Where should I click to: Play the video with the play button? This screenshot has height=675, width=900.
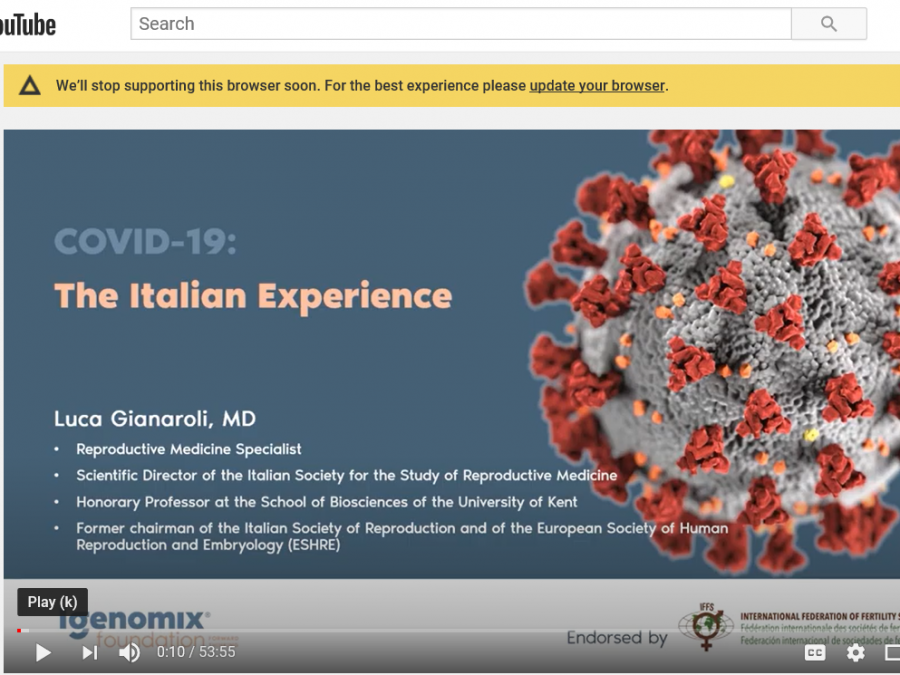tap(43, 652)
